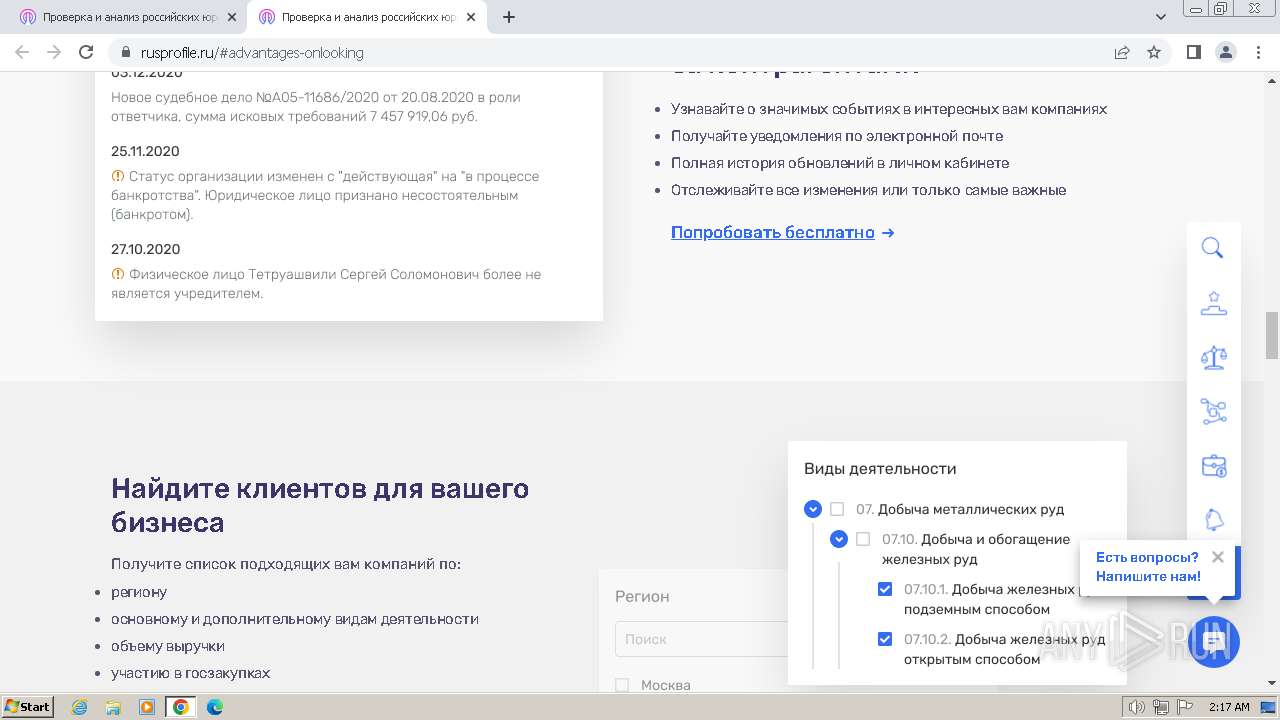Close the 'Есть вопросы?' chat popup
This screenshot has width=1280, height=720.
pos(1217,557)
